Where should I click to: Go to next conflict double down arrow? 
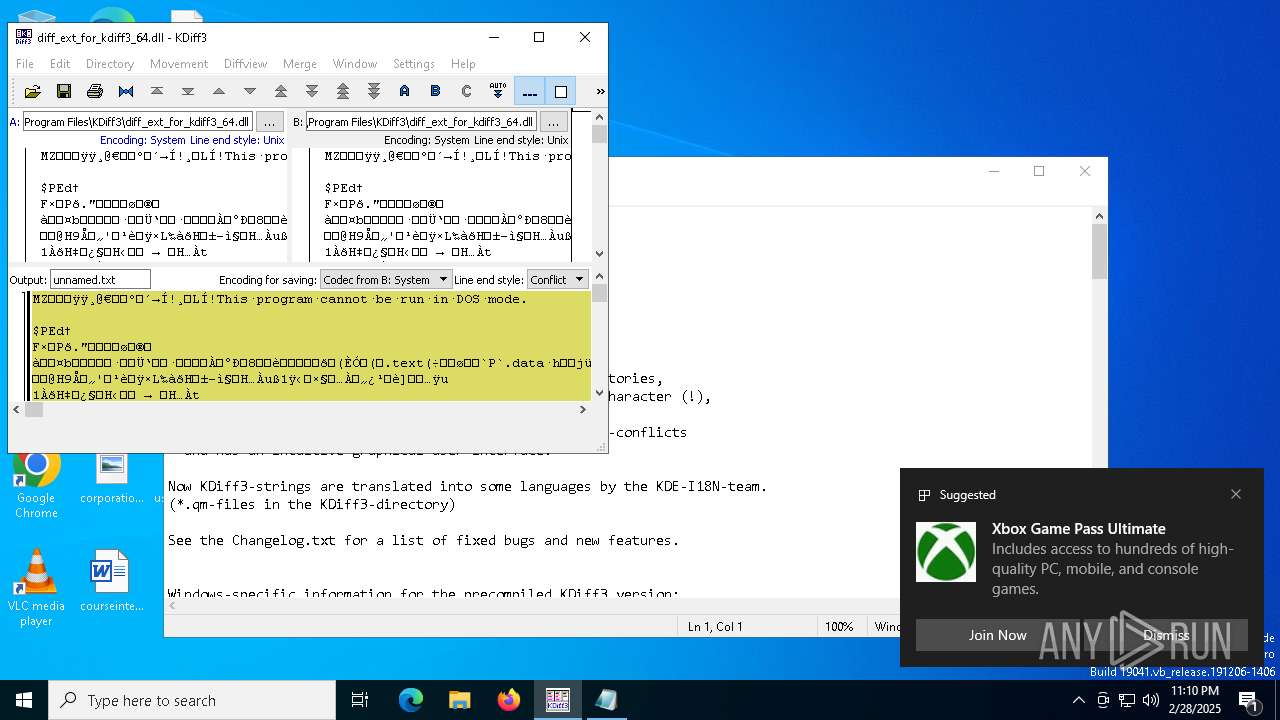(312, 91)
